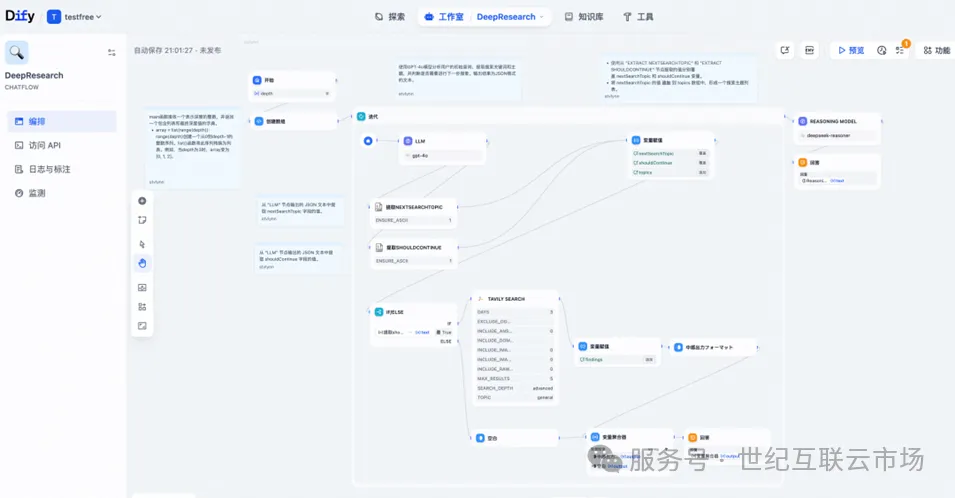This screenshot has width=955, height=498.
Task: Open the testfree workspace dropdown
Action: 75,17
